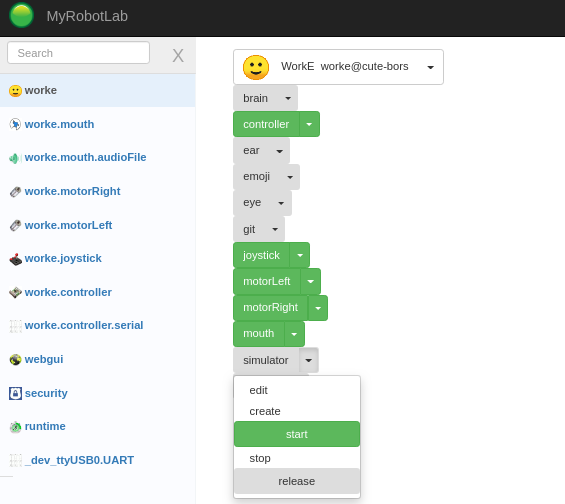
Task: Open the WorkE worke@cute-bors dropdown caret
Action: (x=430, y=67)
